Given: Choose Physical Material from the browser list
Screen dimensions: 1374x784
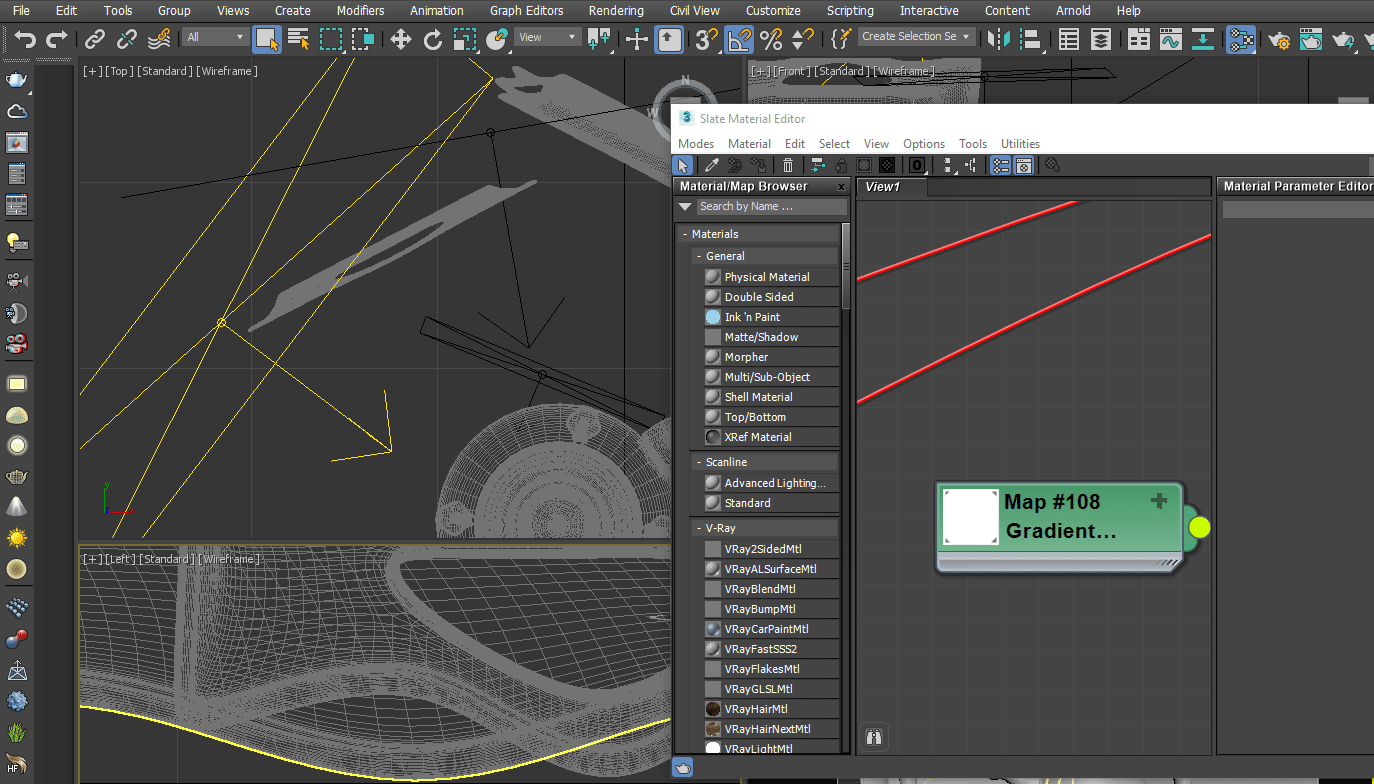Looking at the screenshot, I should coord(767,277).
